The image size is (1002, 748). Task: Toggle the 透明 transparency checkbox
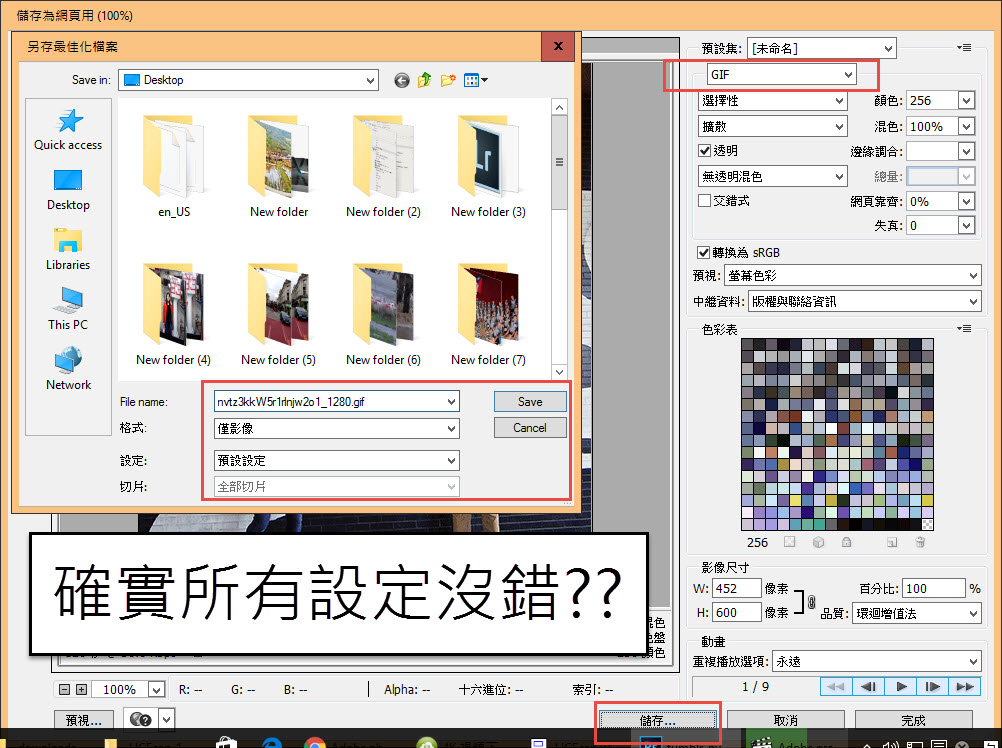point(705,151)
